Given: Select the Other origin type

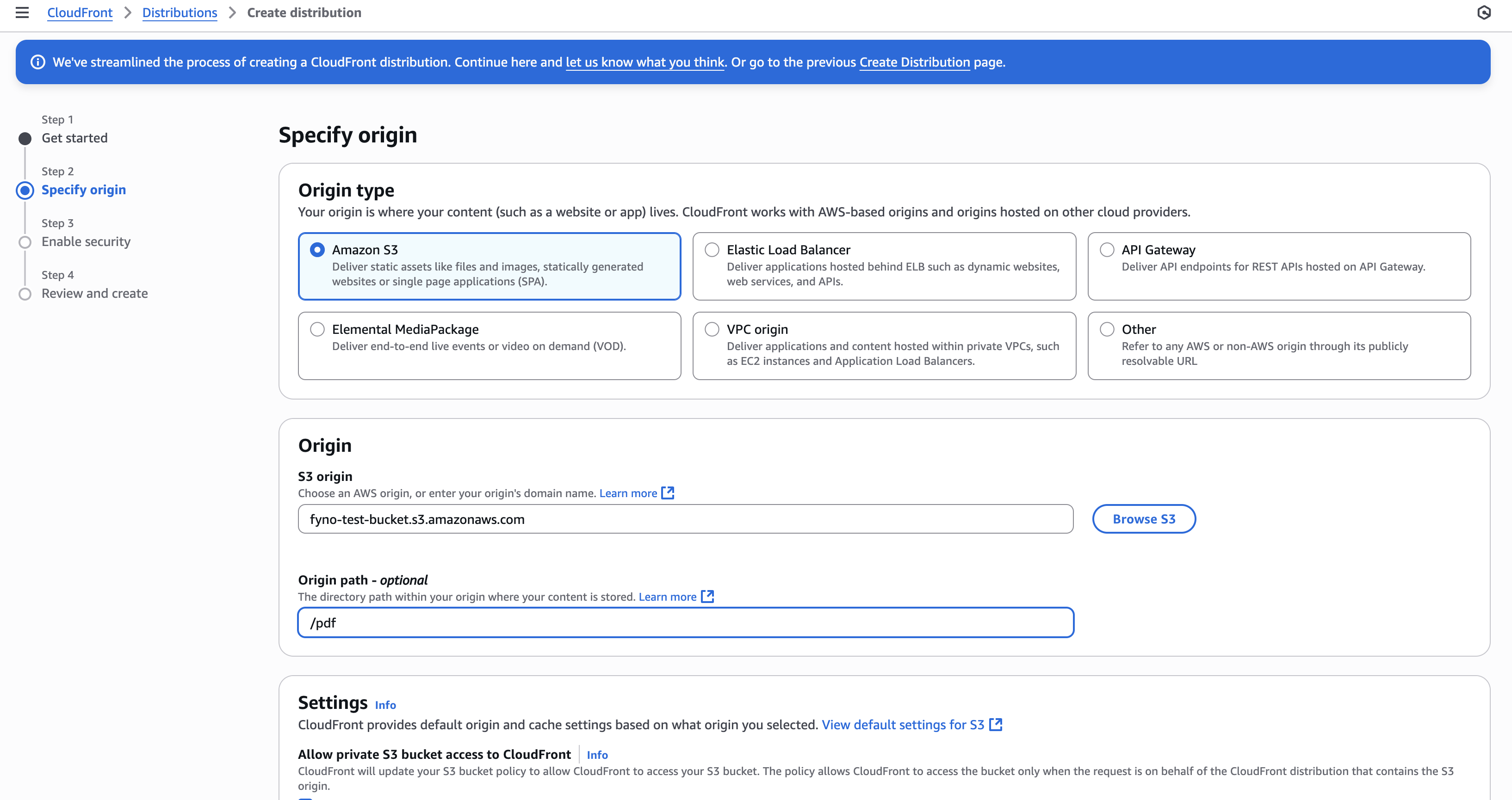Looking at the screenshot, I should (1107, 329).
